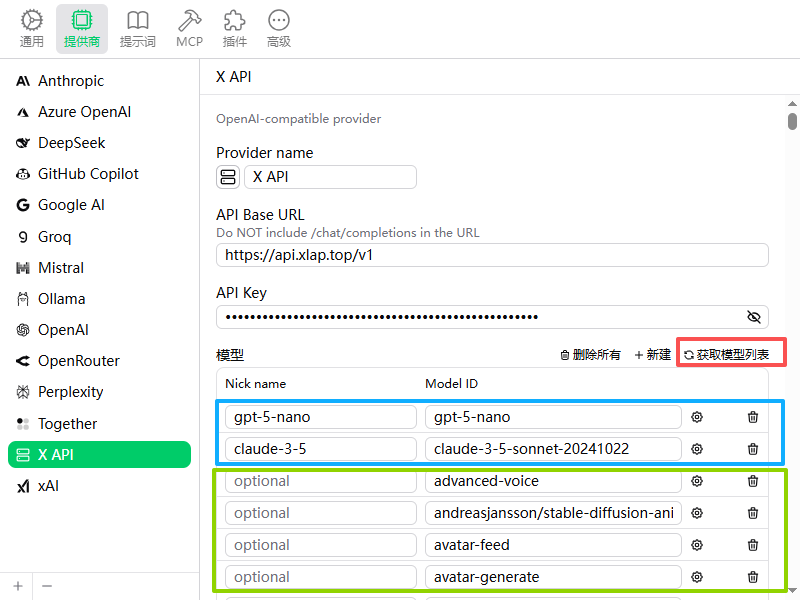Open settings gear for advanced-voice model

pyautogui.click(x=697, y=481)
